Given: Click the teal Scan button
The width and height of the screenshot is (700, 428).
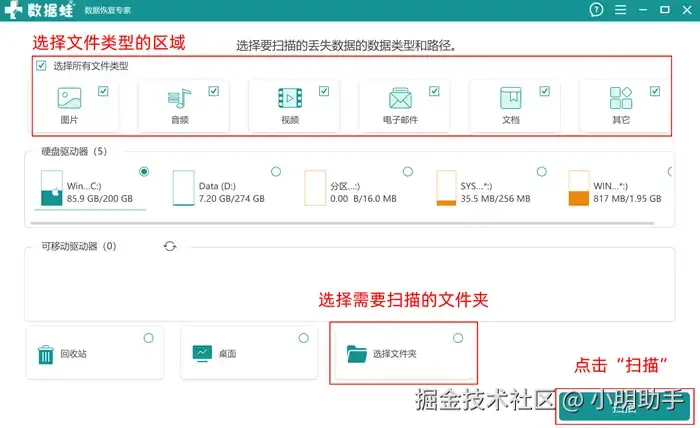Looking at the screenshot, I should point(624,407).
